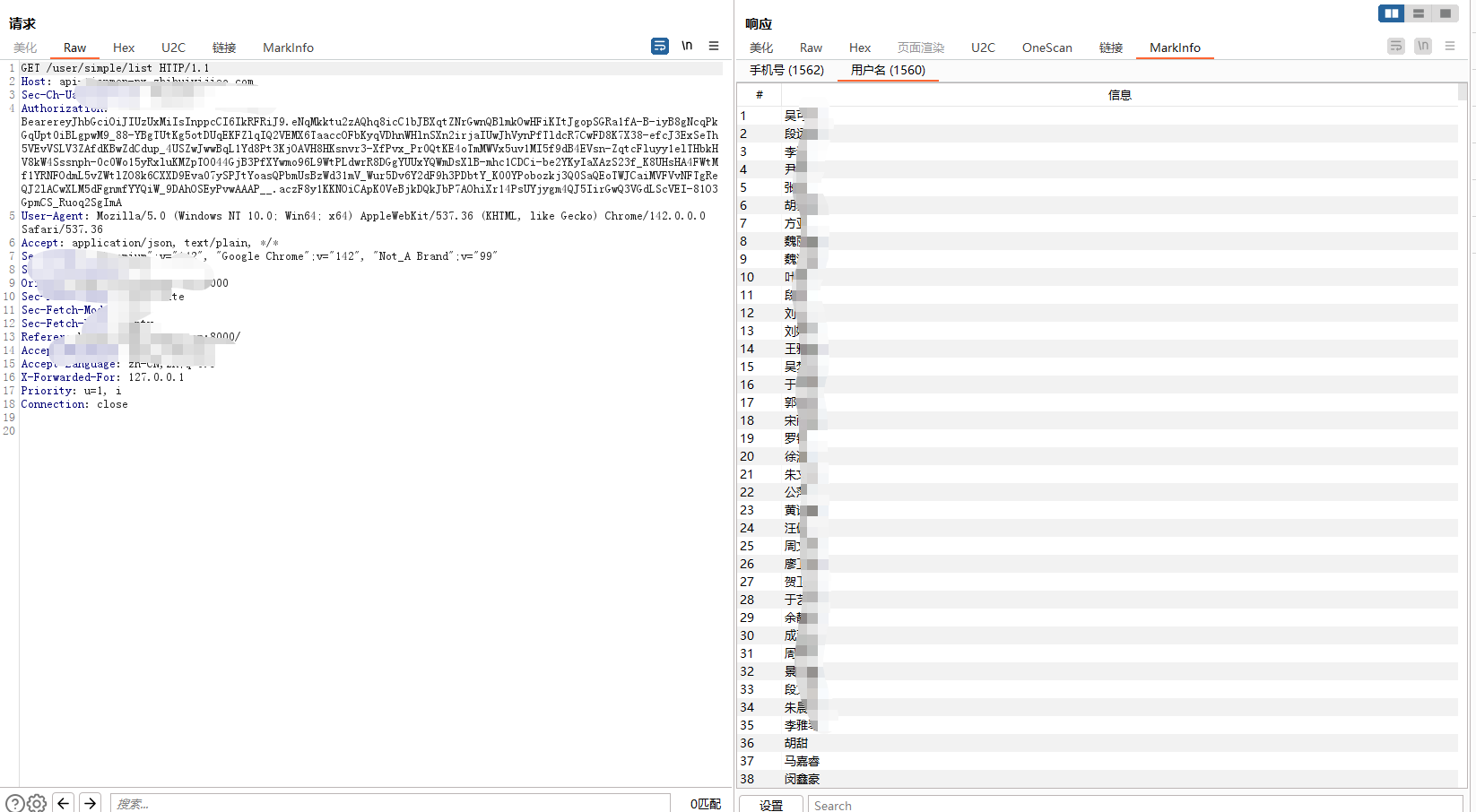
Task: Toggle the \n icon in response panel
Action: [1423, 46]
